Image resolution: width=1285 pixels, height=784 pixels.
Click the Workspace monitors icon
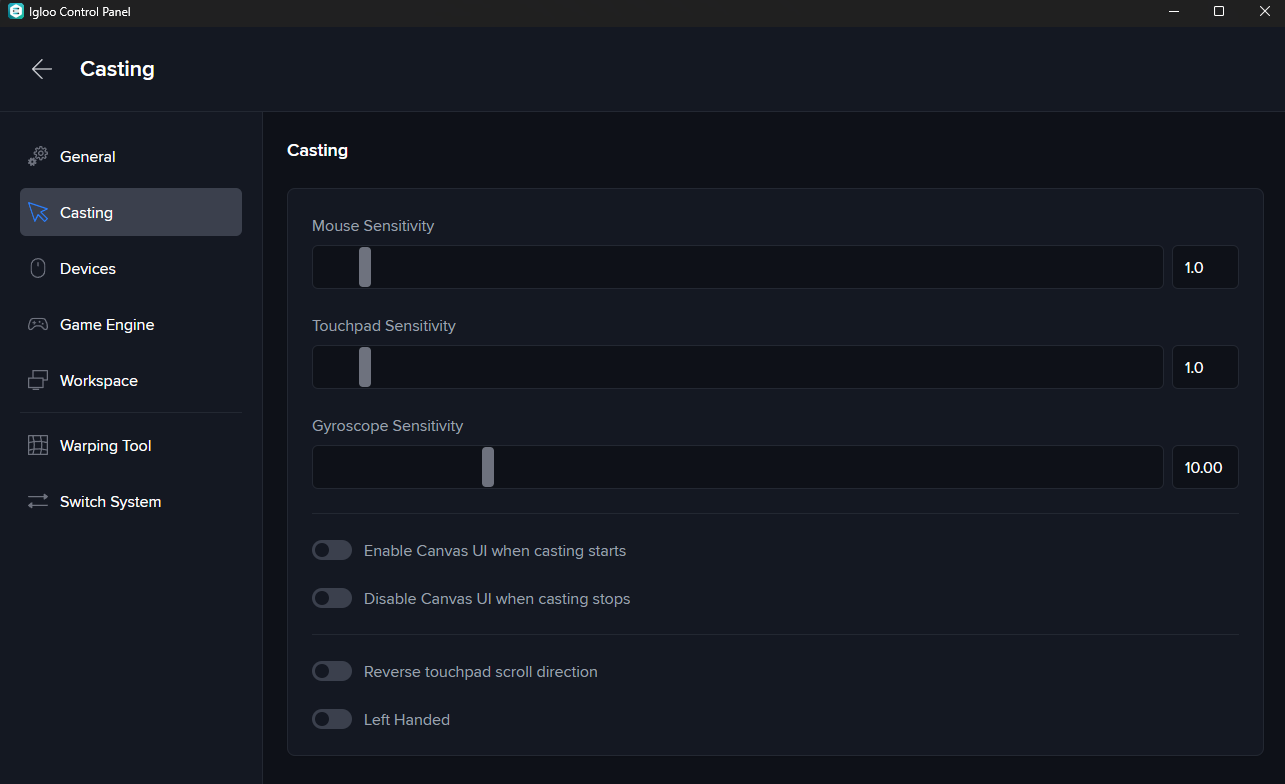38,380
